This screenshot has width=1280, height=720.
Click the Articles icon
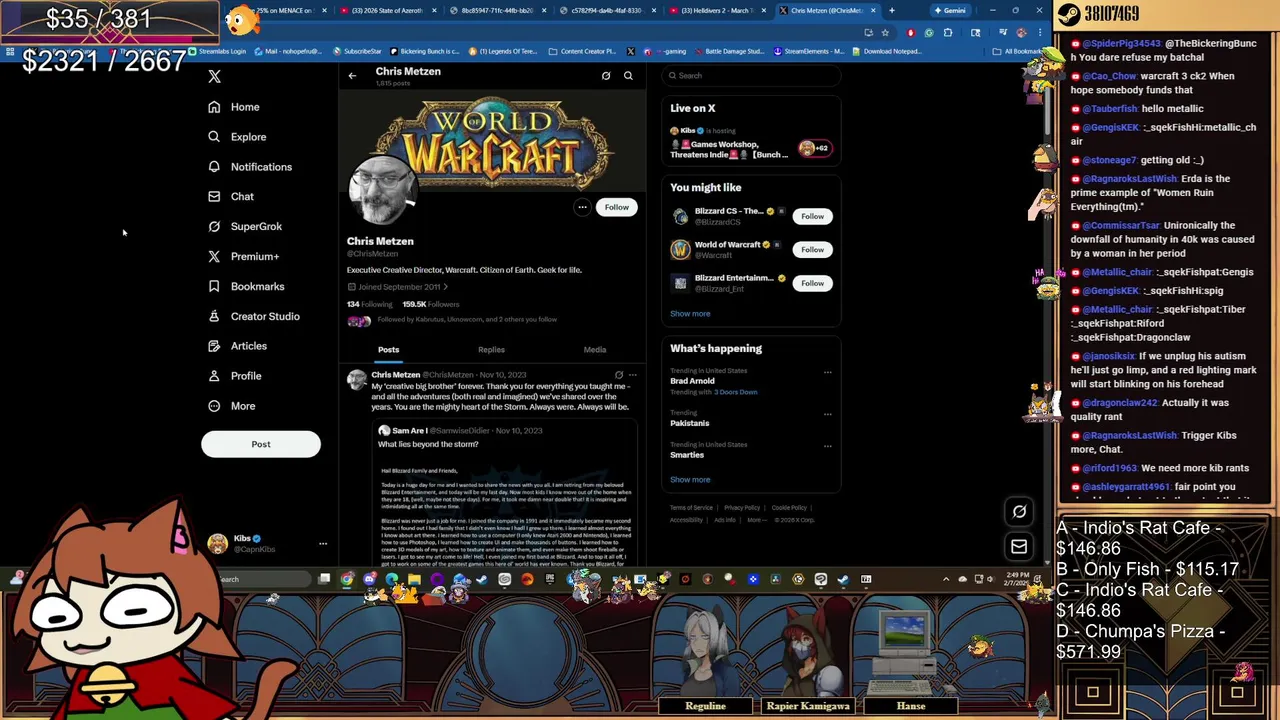(214, 346)
